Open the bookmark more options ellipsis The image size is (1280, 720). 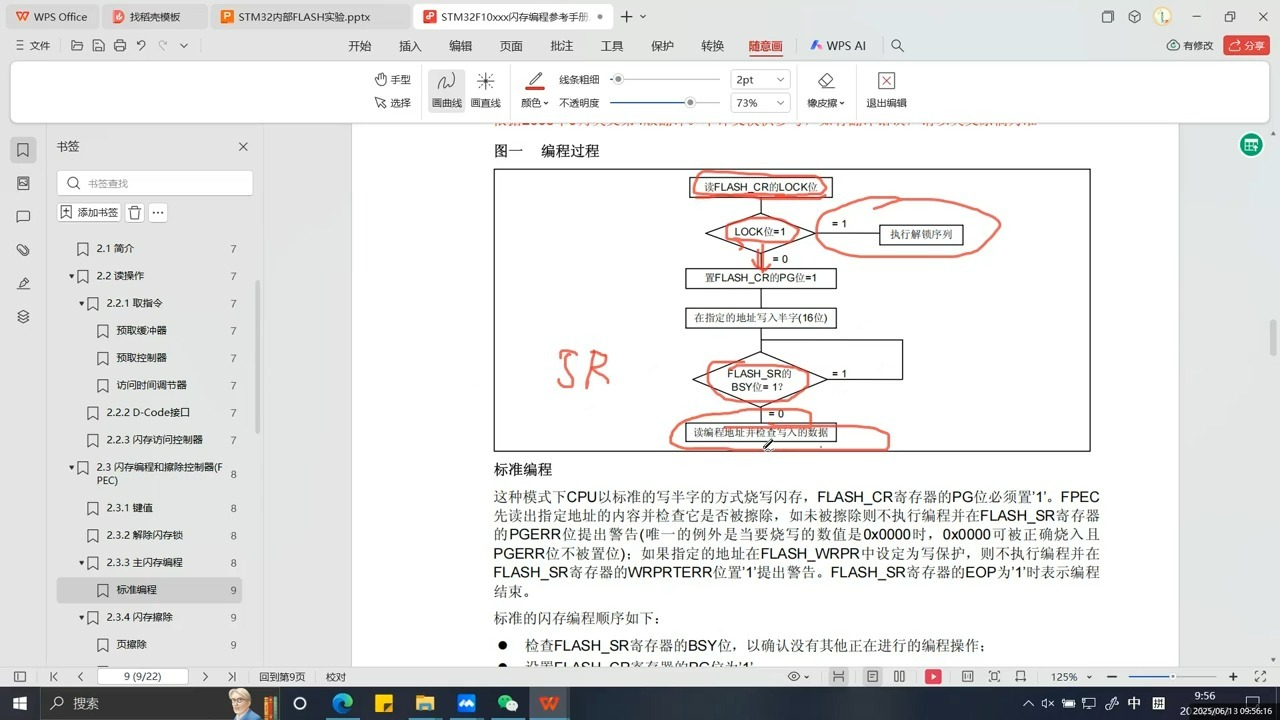pos(158,212)
